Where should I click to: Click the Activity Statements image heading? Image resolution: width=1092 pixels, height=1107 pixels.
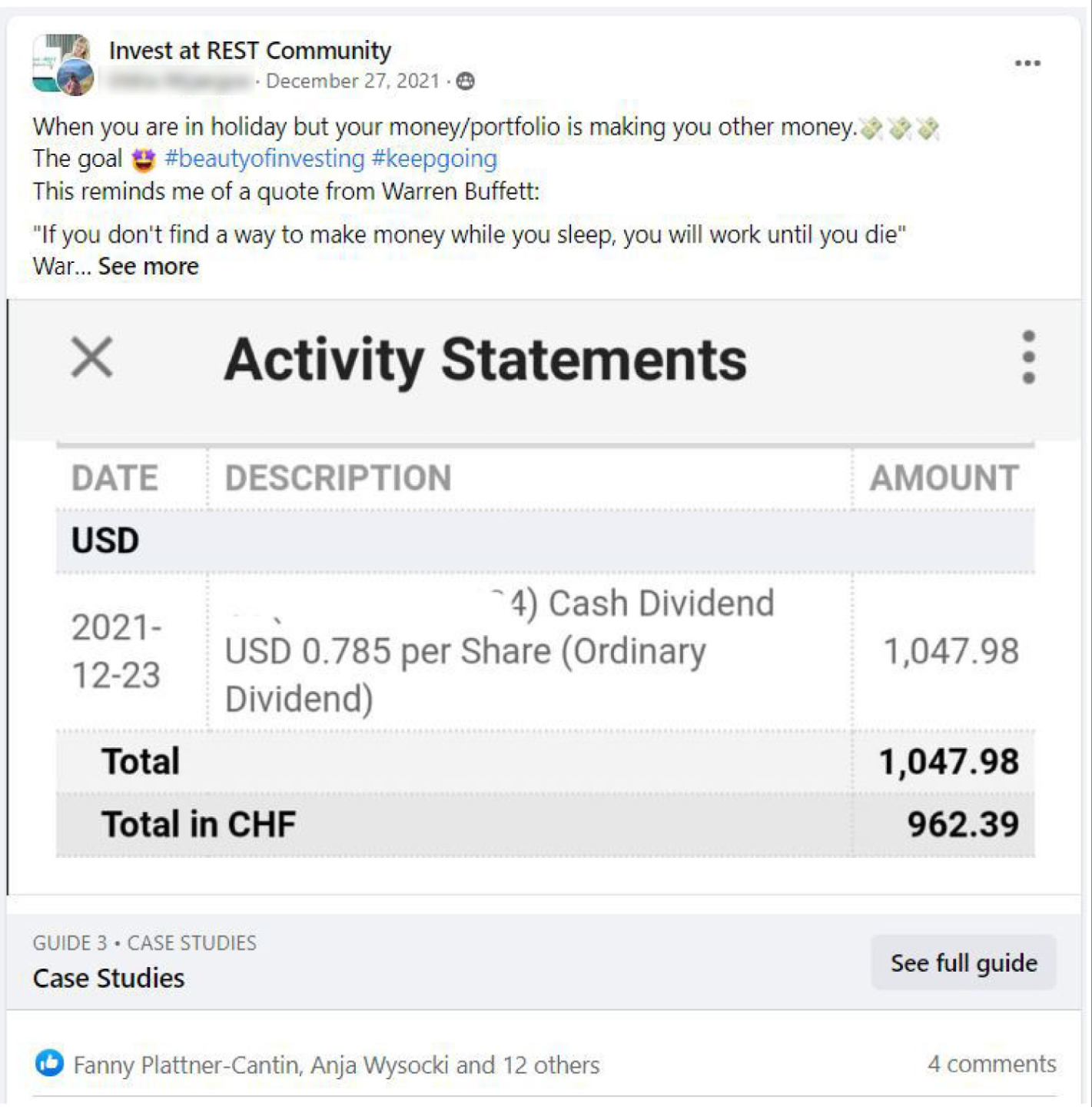coord(485,360)
